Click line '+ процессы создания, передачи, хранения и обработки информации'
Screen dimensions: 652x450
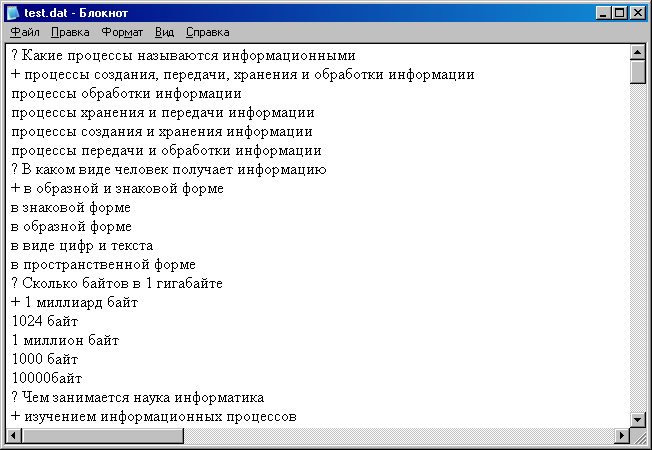pos(243,74)
